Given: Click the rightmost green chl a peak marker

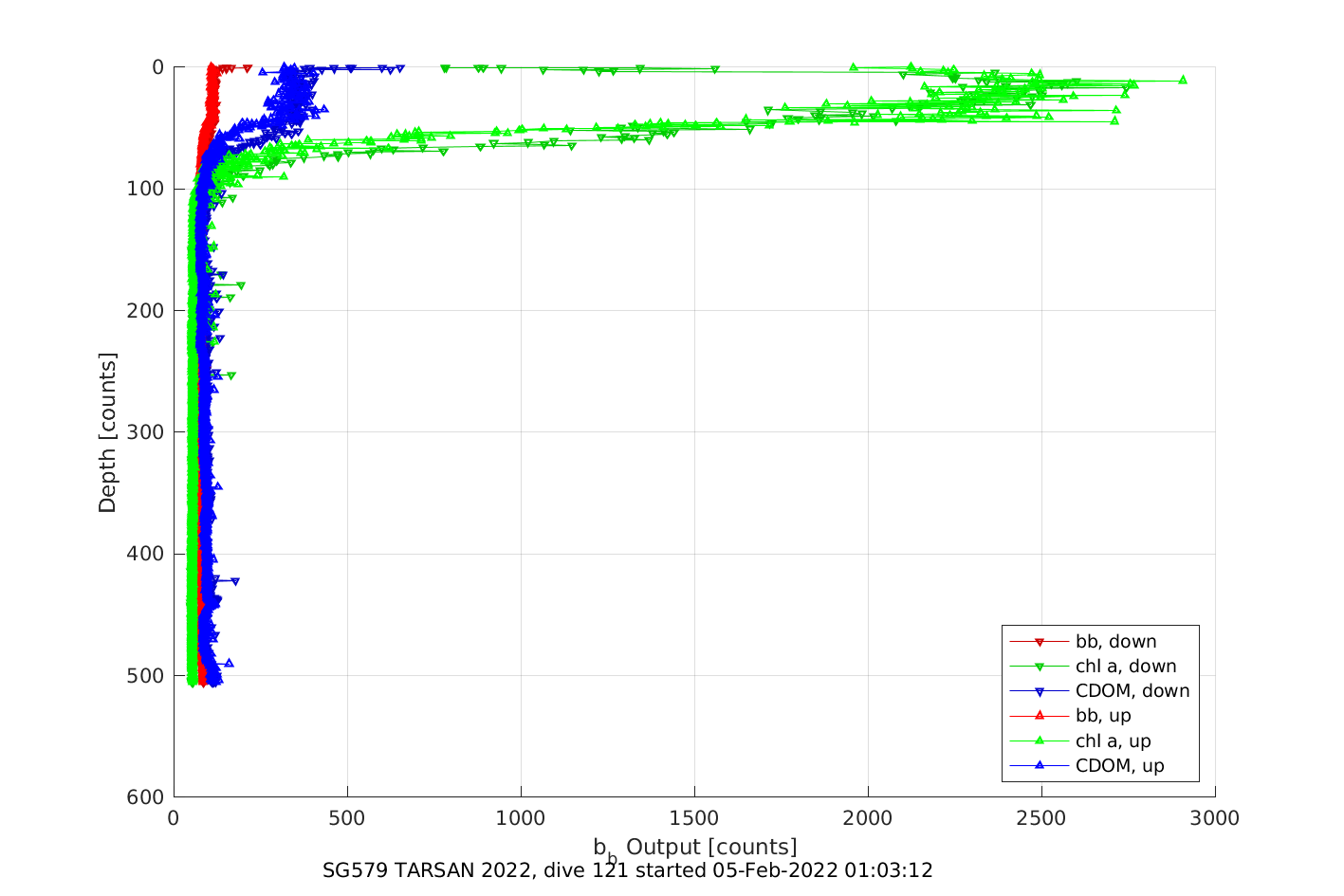Looking at the screenshot, I should pos(1183,80).
